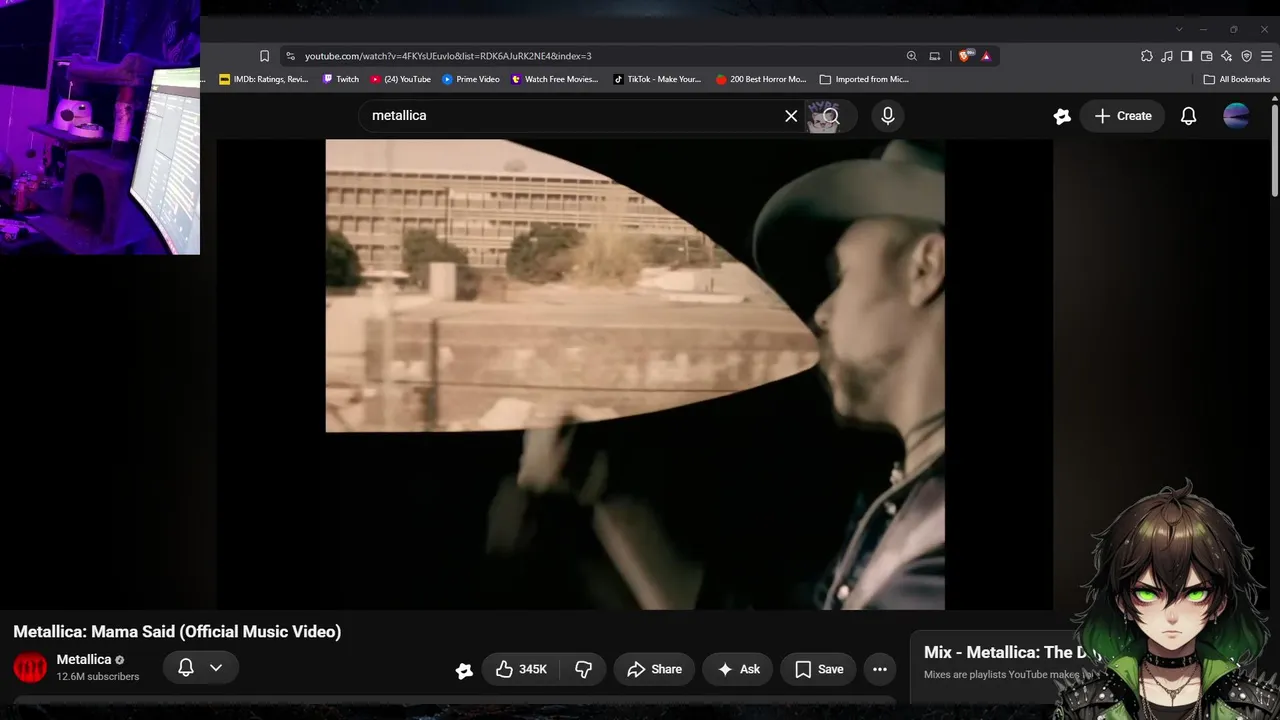The width and height of the screenshot is (1280, 720).
Task: Open the 200 Best Horror Mo... bookmark
Action: click(761, 79)
